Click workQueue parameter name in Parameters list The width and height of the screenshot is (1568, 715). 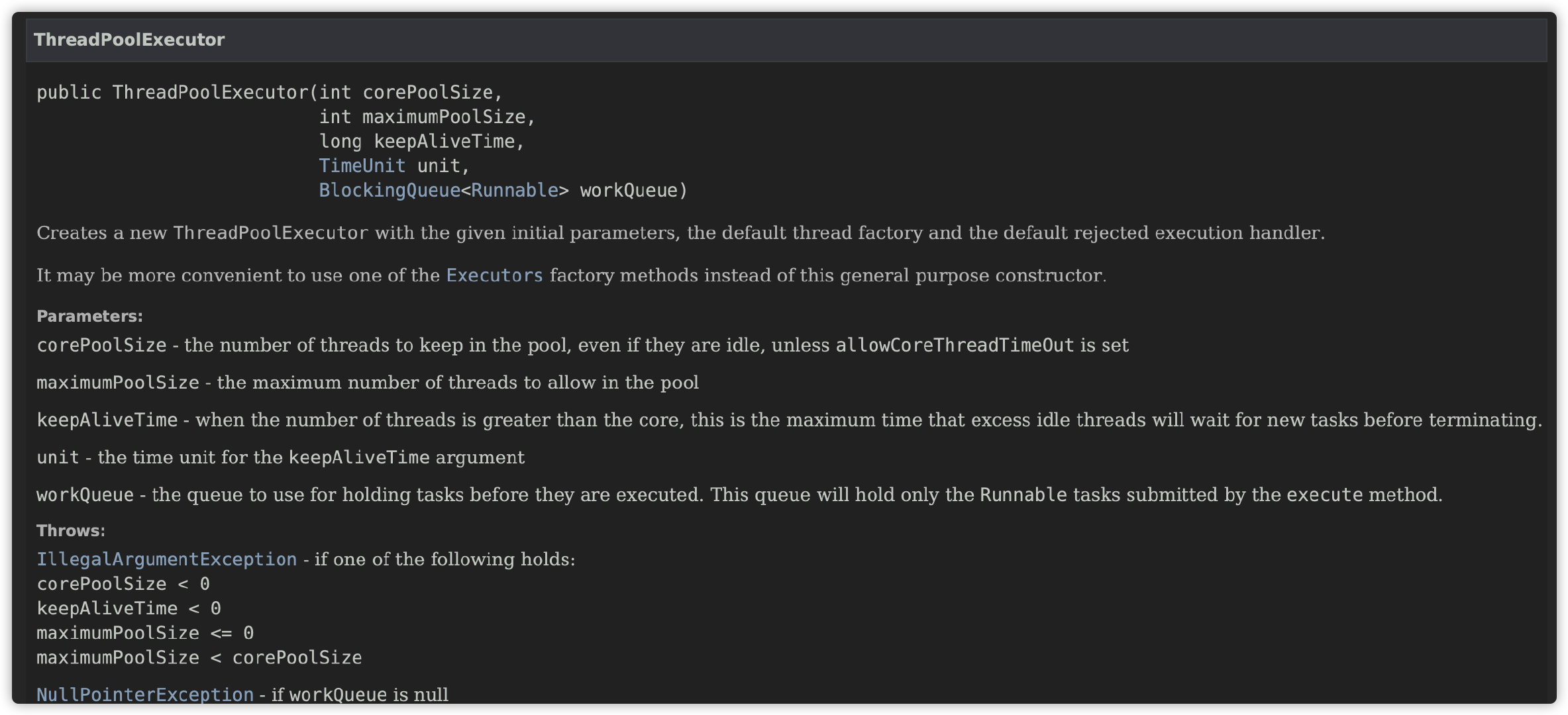click(85, 495)
